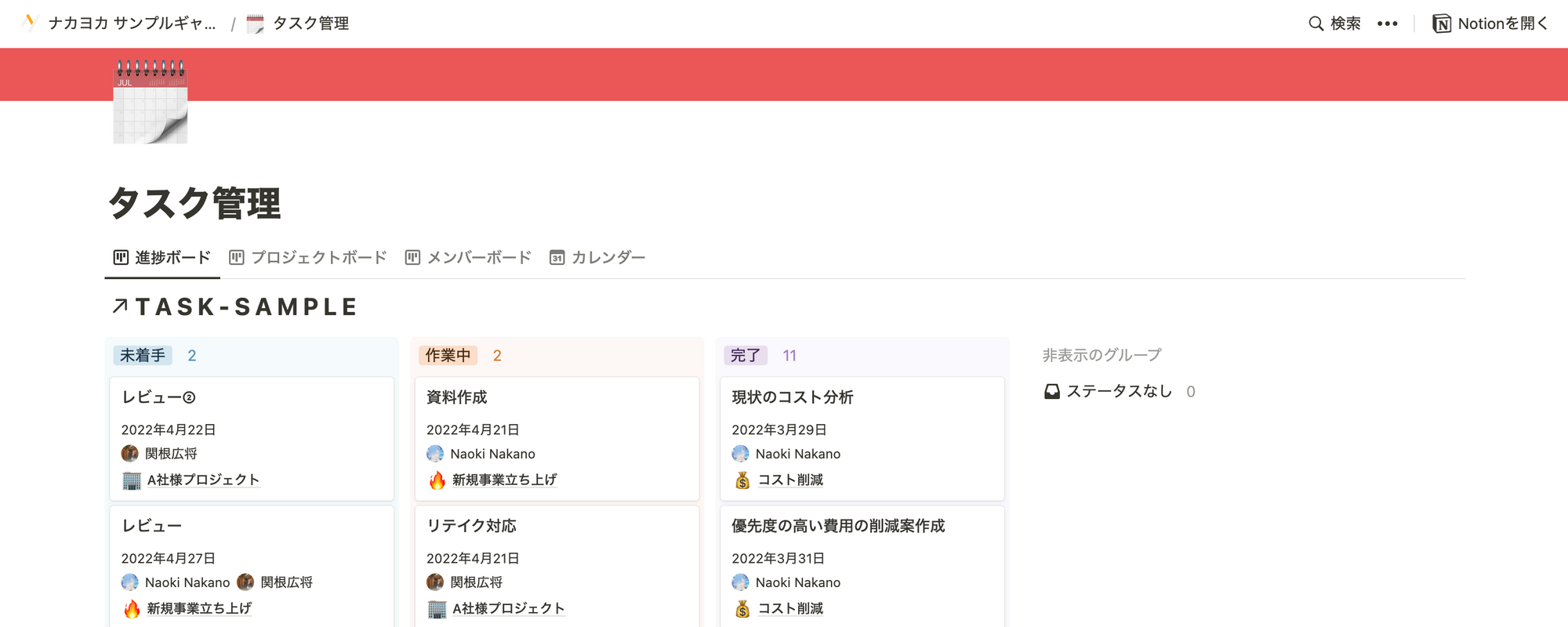Switch to the プロジェクトボード tab
The height and width of the screenshot is (627, 1568).
pyautogui.click(x=308, y=257)
